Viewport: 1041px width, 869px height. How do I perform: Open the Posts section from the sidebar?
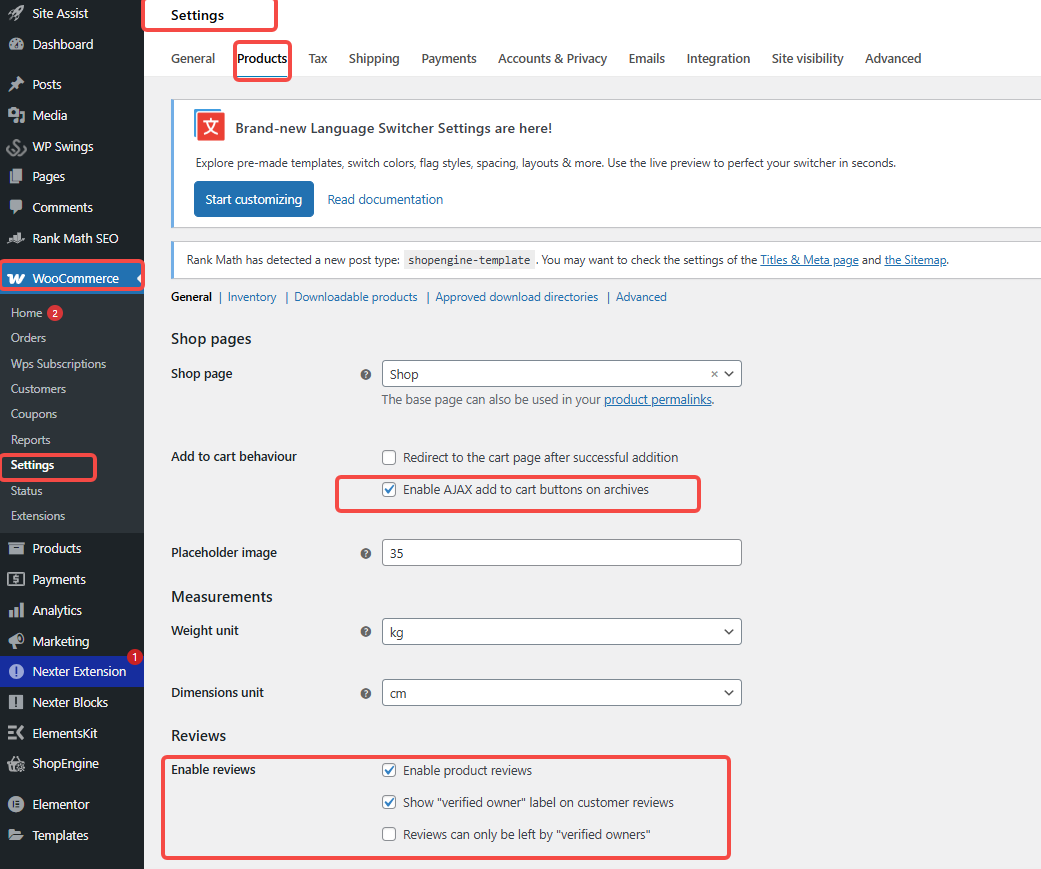45,83
